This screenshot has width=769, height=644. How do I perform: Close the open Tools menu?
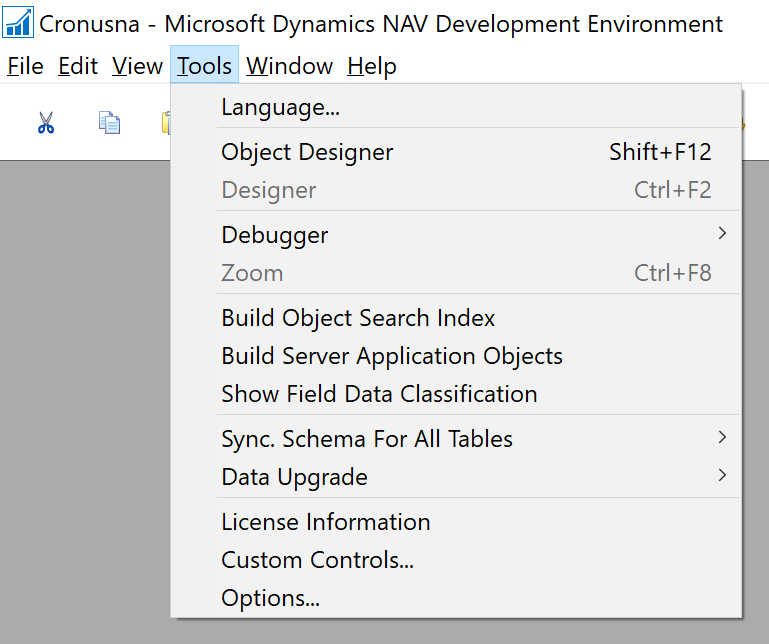click(x=205, y=65)
